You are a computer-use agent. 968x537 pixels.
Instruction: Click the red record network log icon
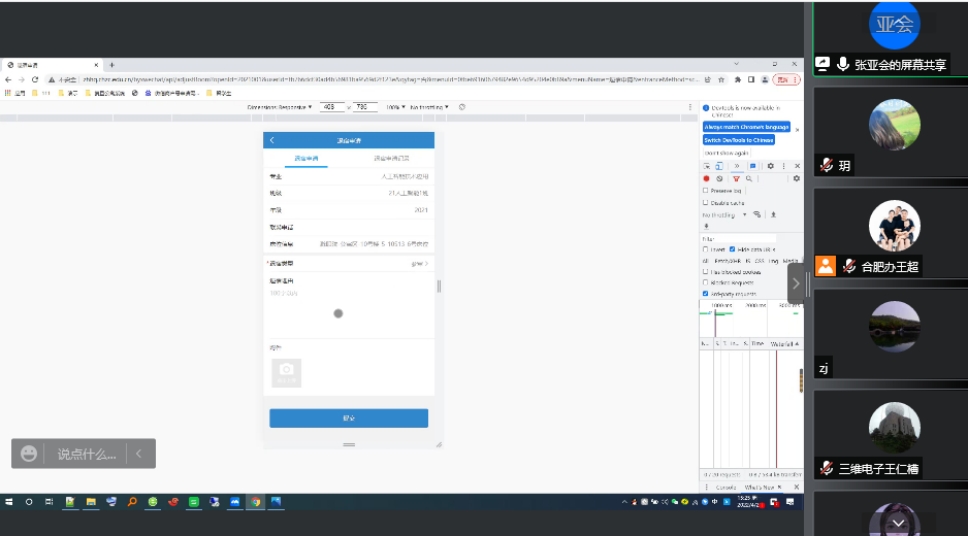pyautogui.click(x=706, y=179)
